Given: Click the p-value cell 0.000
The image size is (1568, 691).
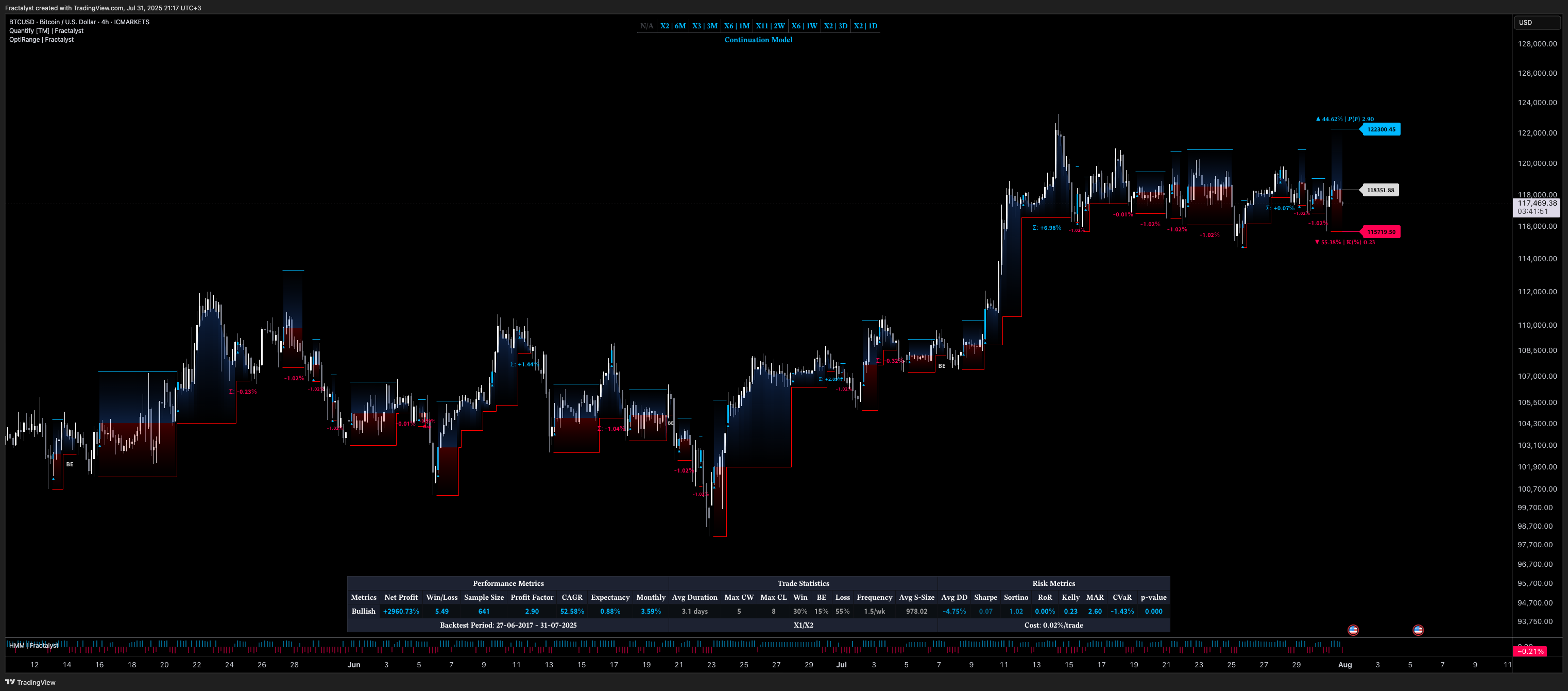Looking at the screenshot, I should [1153, 611].
